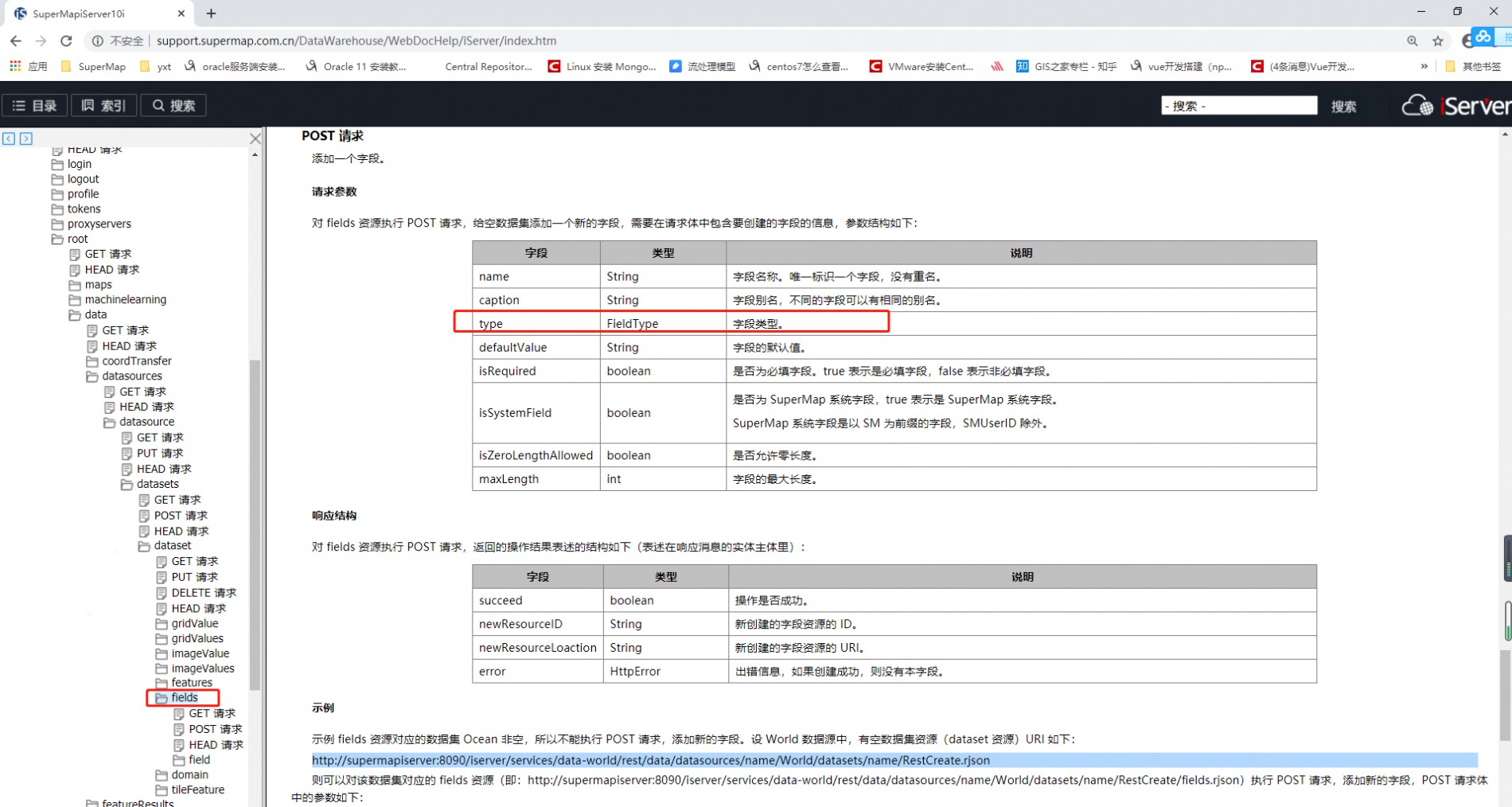
Task: Click the address bar URL
Action: pyautogui.click(x=357, y=41)
